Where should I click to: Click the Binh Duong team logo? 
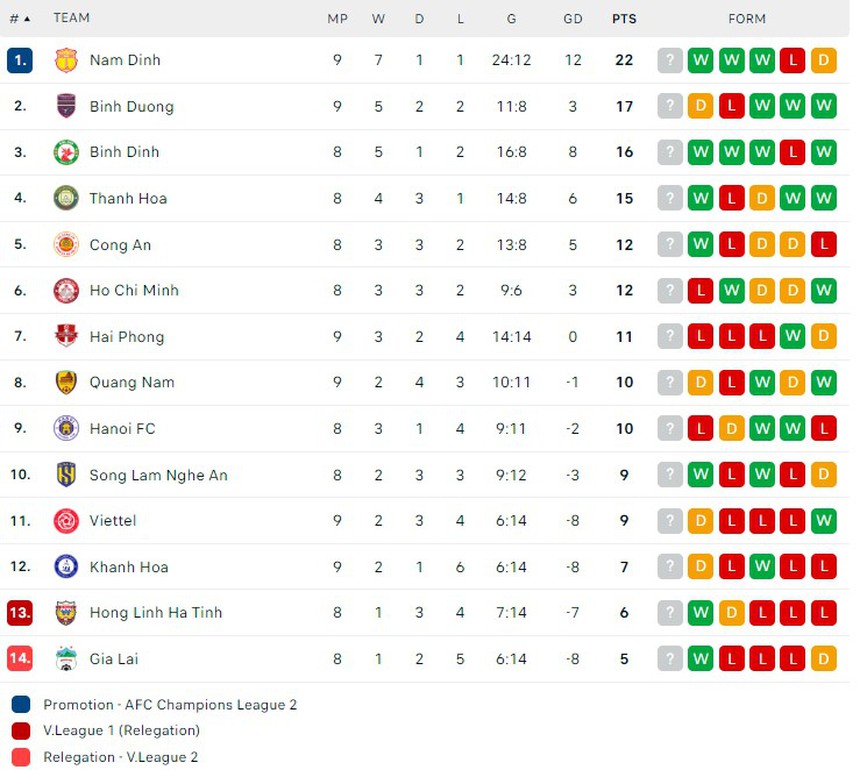[x=66, y=106]
